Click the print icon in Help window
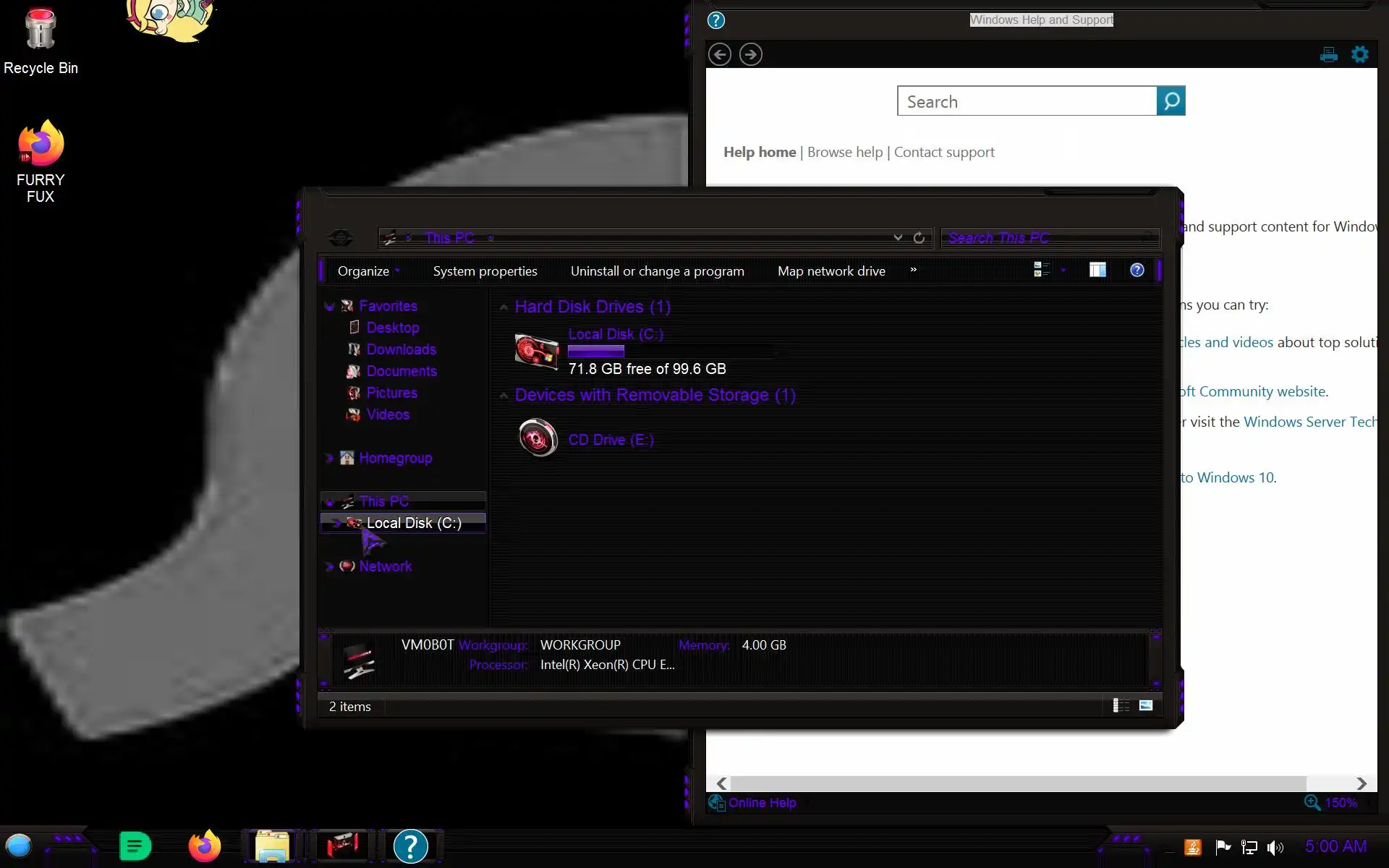The image size is (1389, 868). 1328,54
